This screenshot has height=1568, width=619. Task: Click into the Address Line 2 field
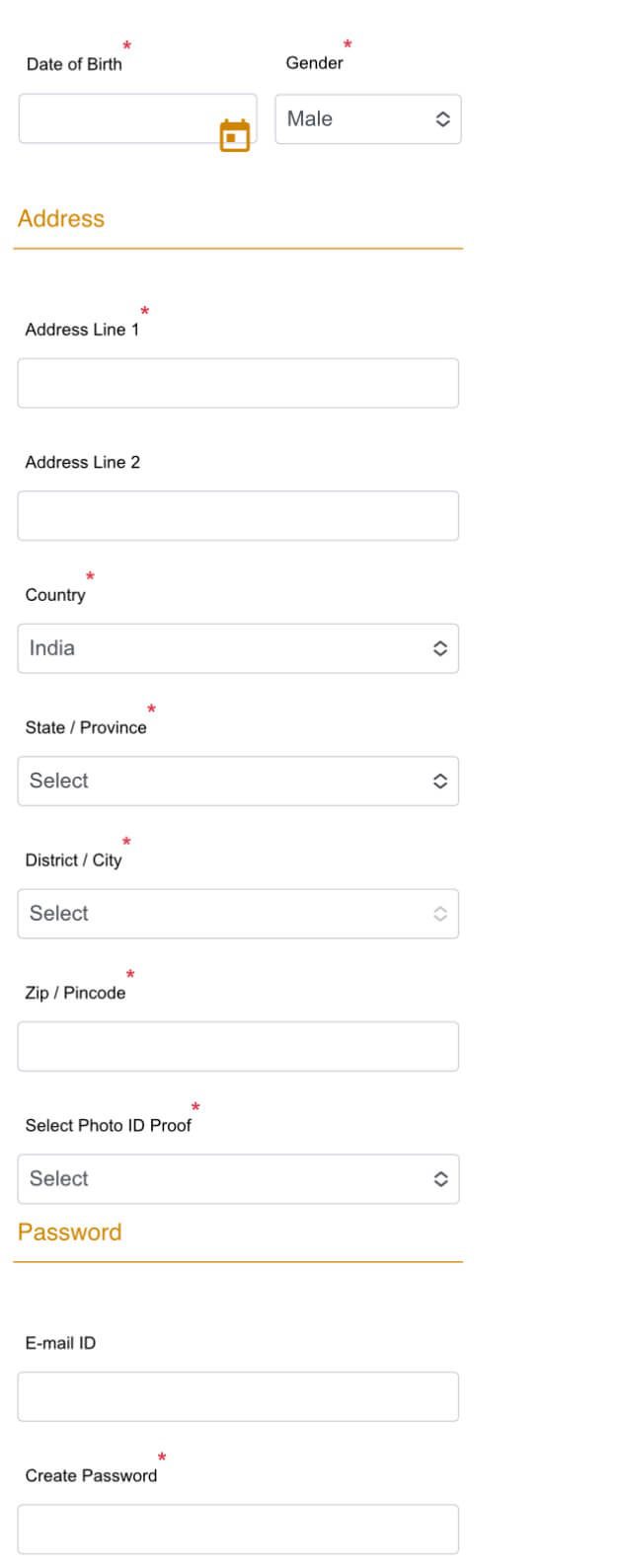click(x=238, y=515)
